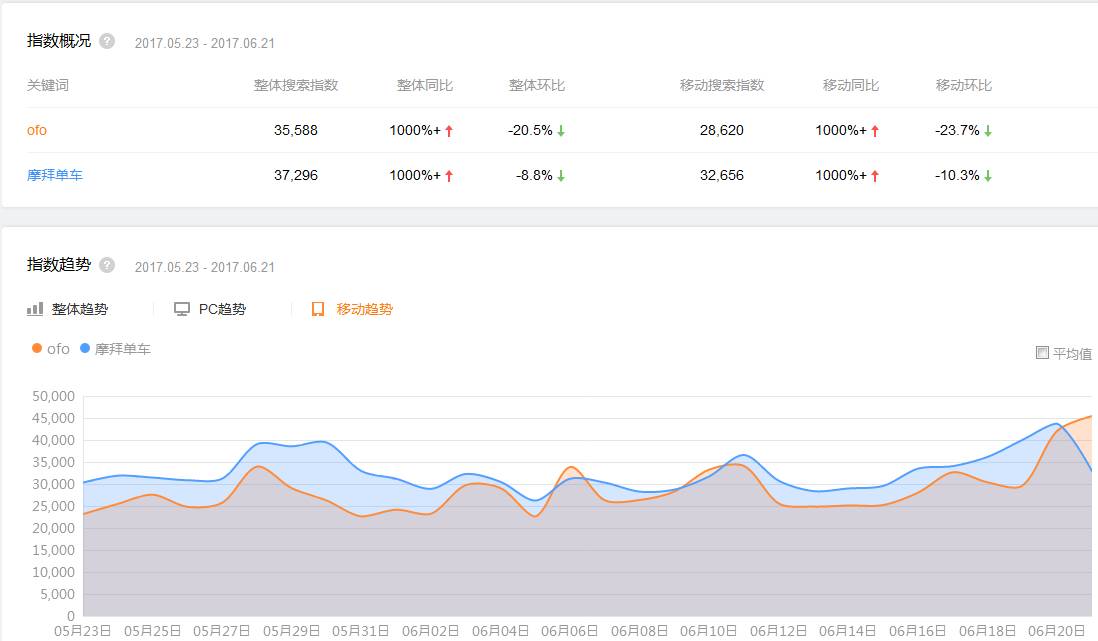Click red up arrow in ofo 整体同比

(x=449, y=131)
